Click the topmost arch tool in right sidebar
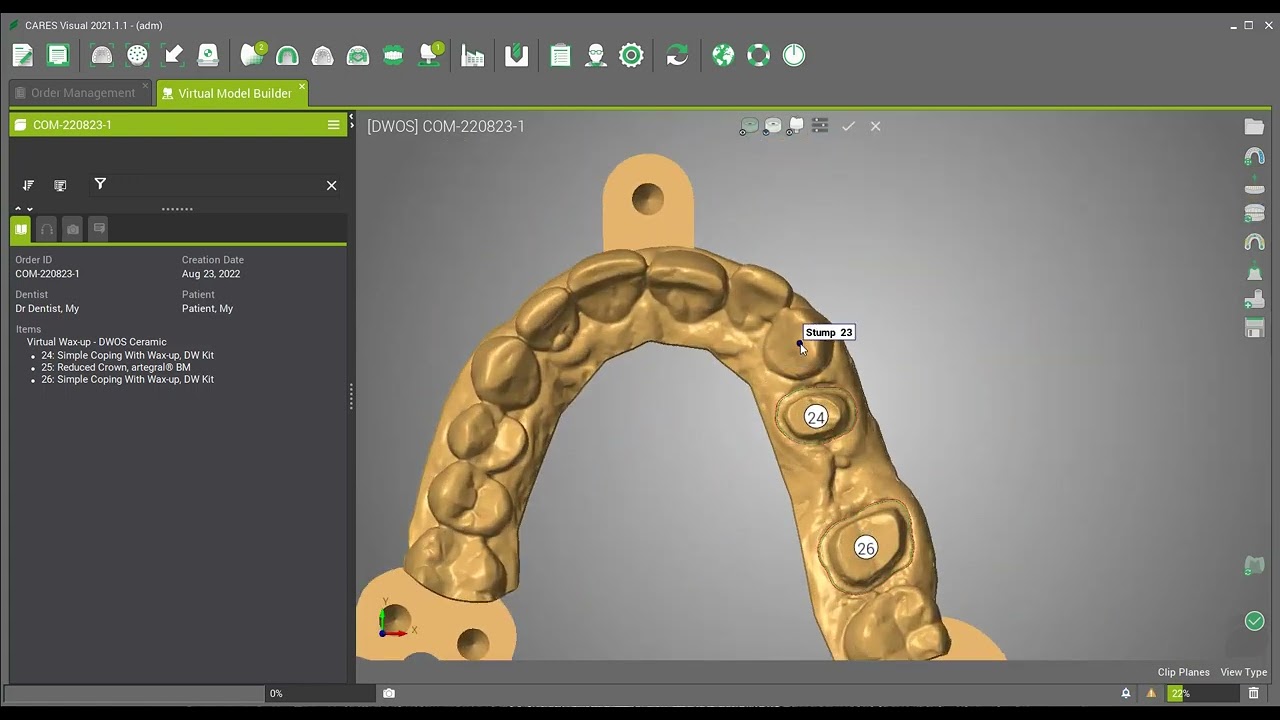Screen dimensions: 1280x720 pyautogui.click(x=1254, y=157)
